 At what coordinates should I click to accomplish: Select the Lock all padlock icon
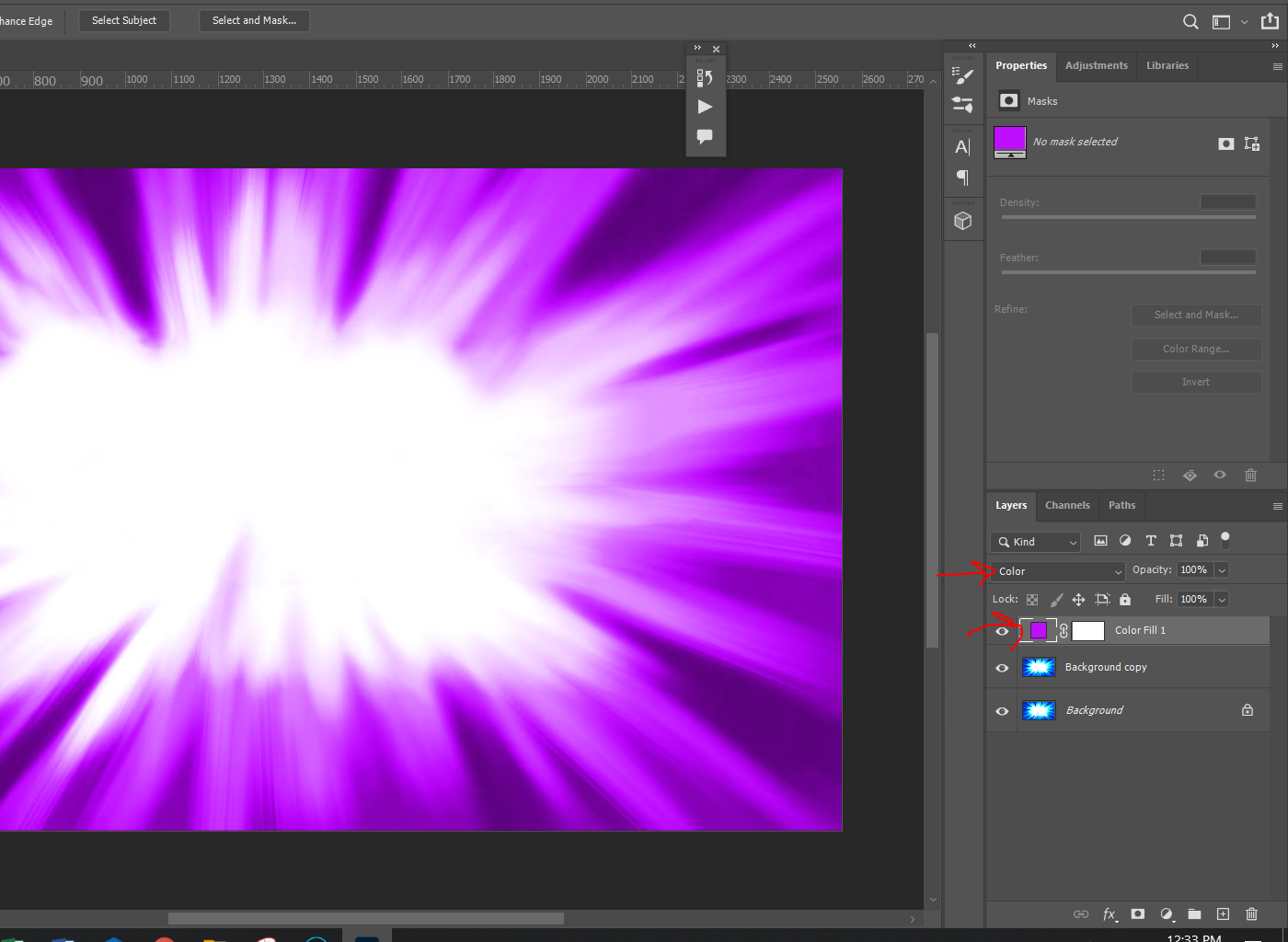[1124, 599]
